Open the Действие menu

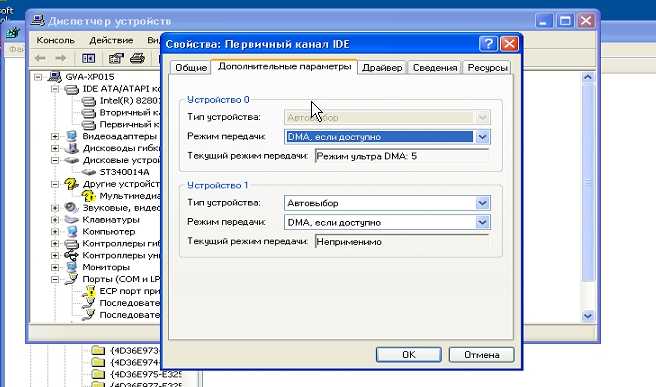(111, 40)
